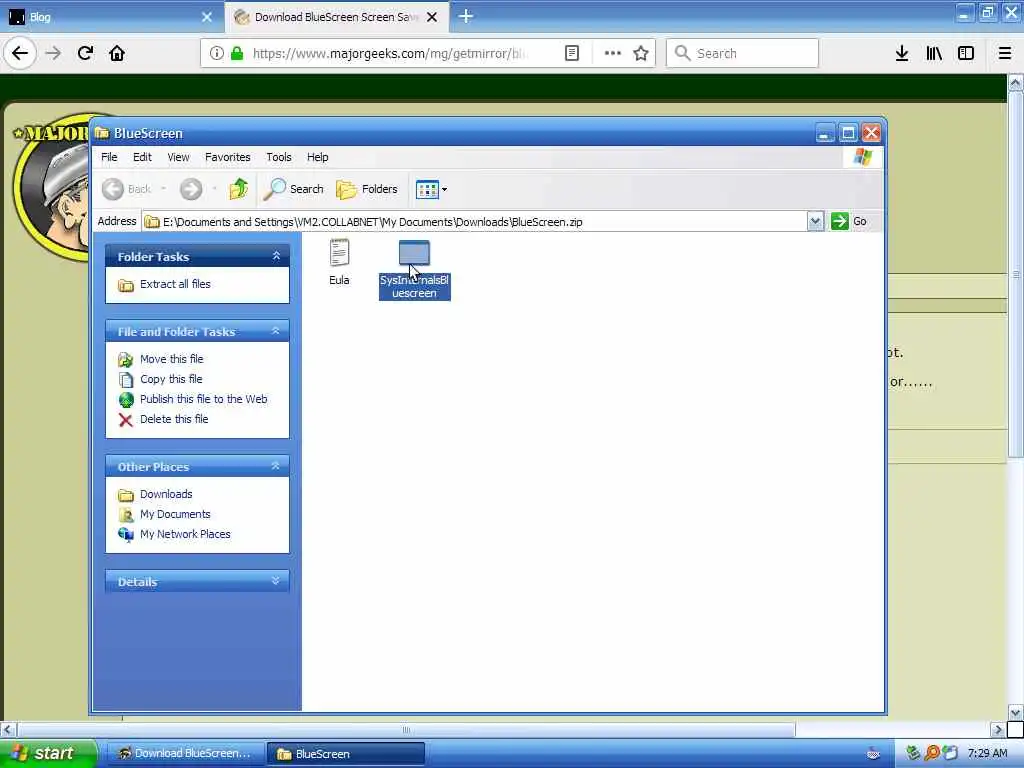Viewport: 1024px width, 768px height.
Task: Click Firefox vertical scrollbar down arrow
Action: [x=1016, y=712]
